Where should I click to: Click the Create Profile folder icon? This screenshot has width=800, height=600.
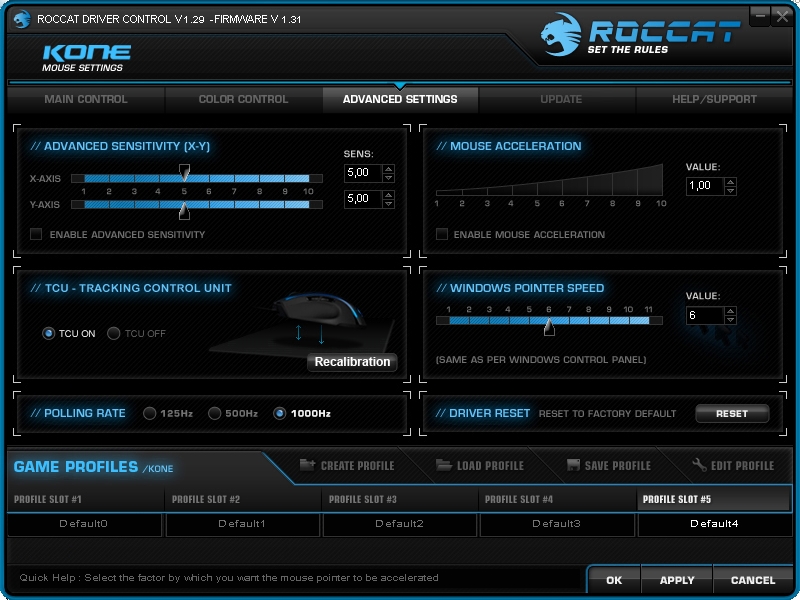(307, 465)
